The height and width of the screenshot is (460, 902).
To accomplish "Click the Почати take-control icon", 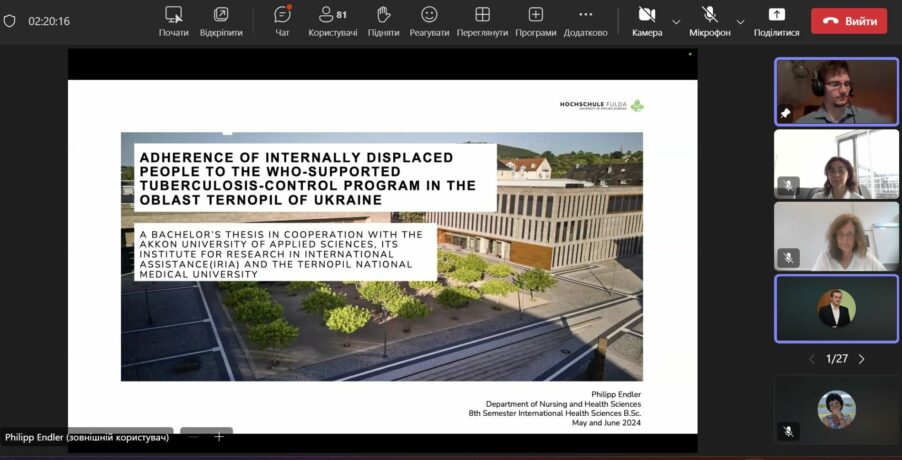I will 174,20.
